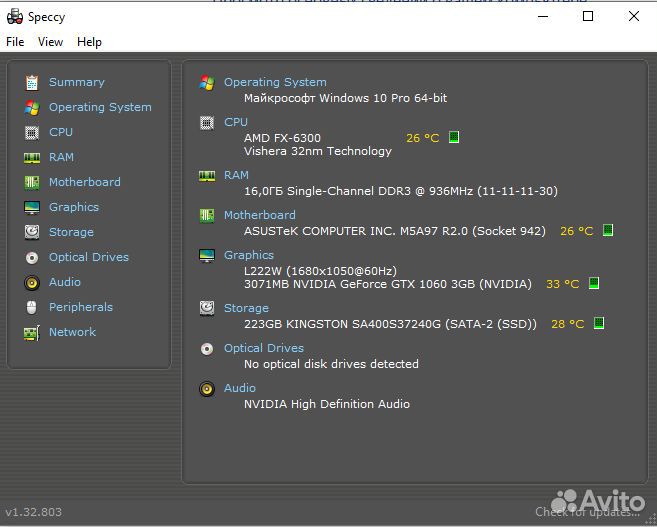Open the Motherboard sidebar entry
Image resolution: width=657 pixels, height=527 pixels.
pos(85,182)
